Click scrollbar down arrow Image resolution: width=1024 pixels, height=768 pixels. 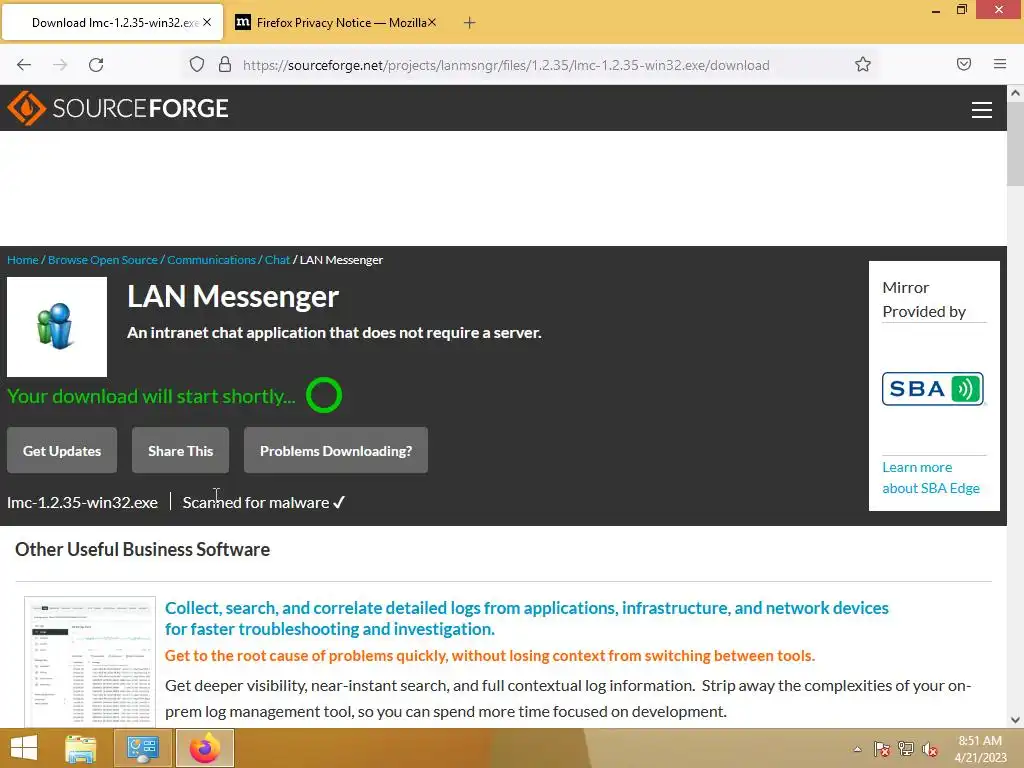(1016, 720)
